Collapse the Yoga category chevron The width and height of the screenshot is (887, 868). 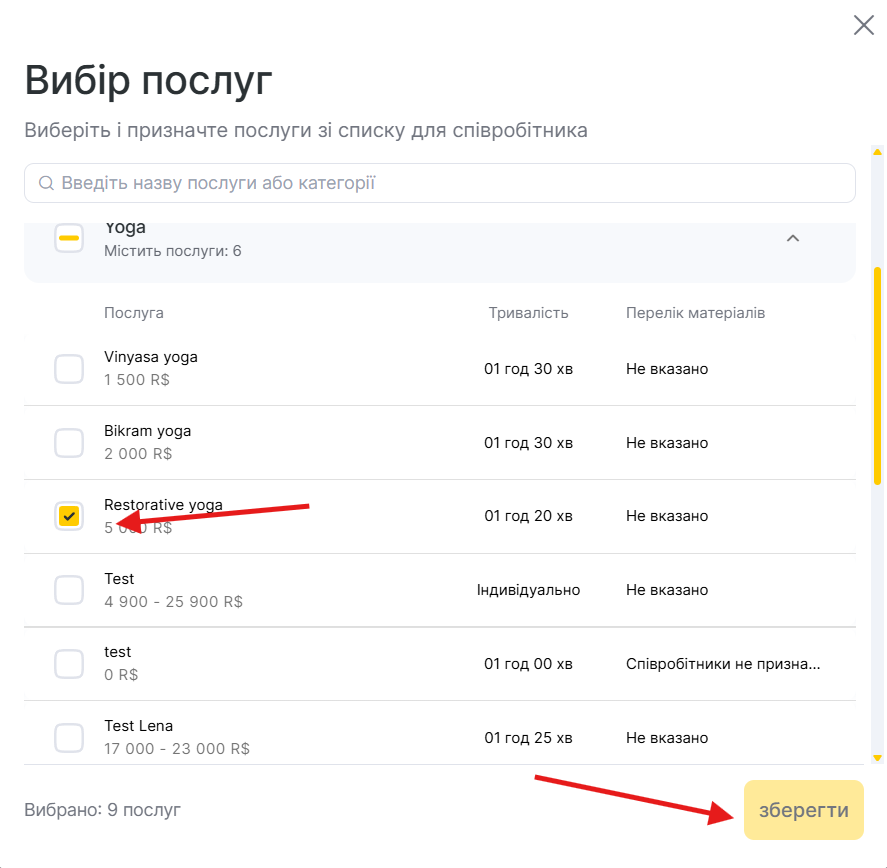coord(793,238)
